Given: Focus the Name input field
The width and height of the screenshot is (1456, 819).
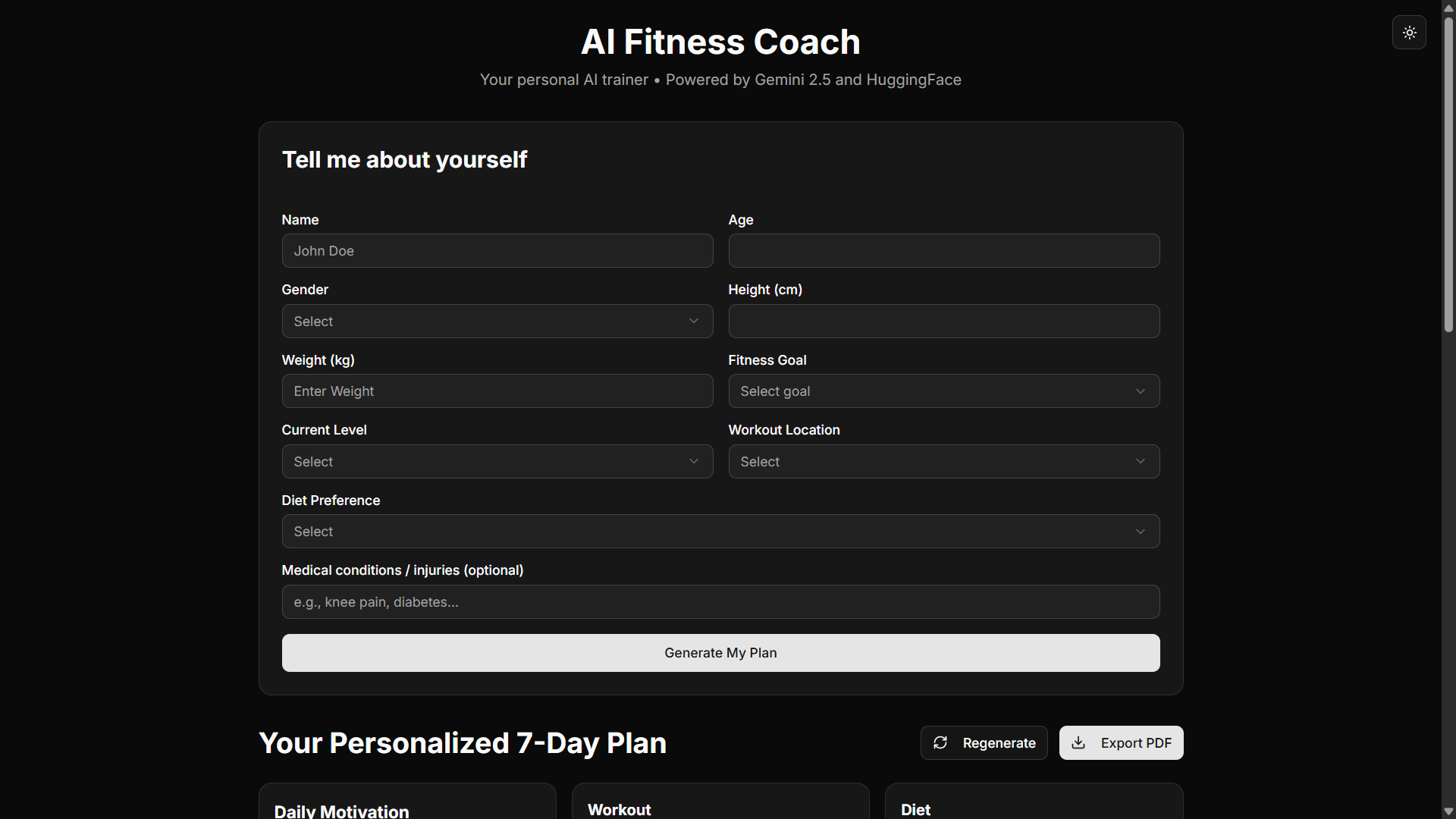Looking at the screenshot, I should (497, 251).
